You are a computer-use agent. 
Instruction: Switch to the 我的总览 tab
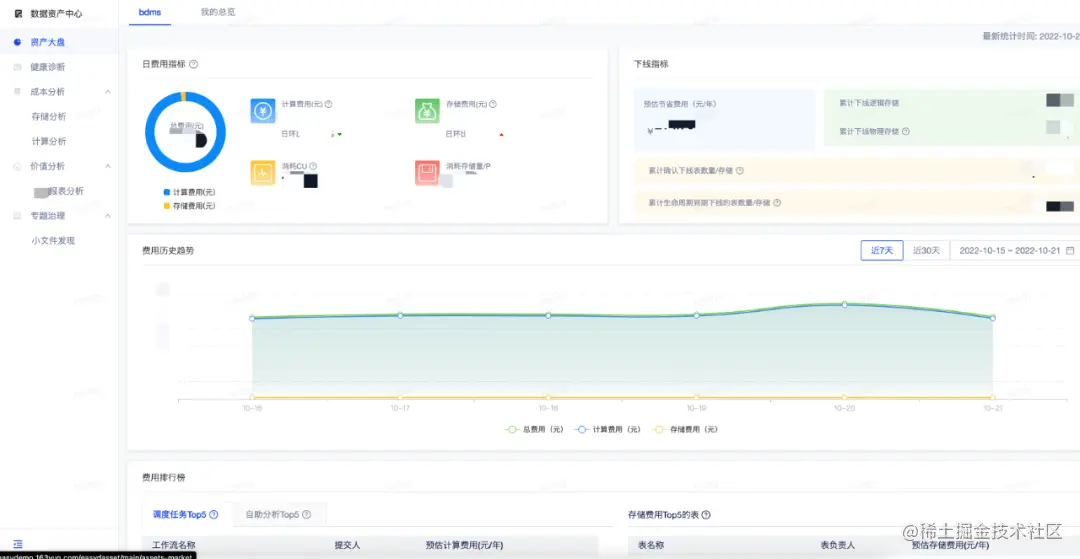click(218, 12)
